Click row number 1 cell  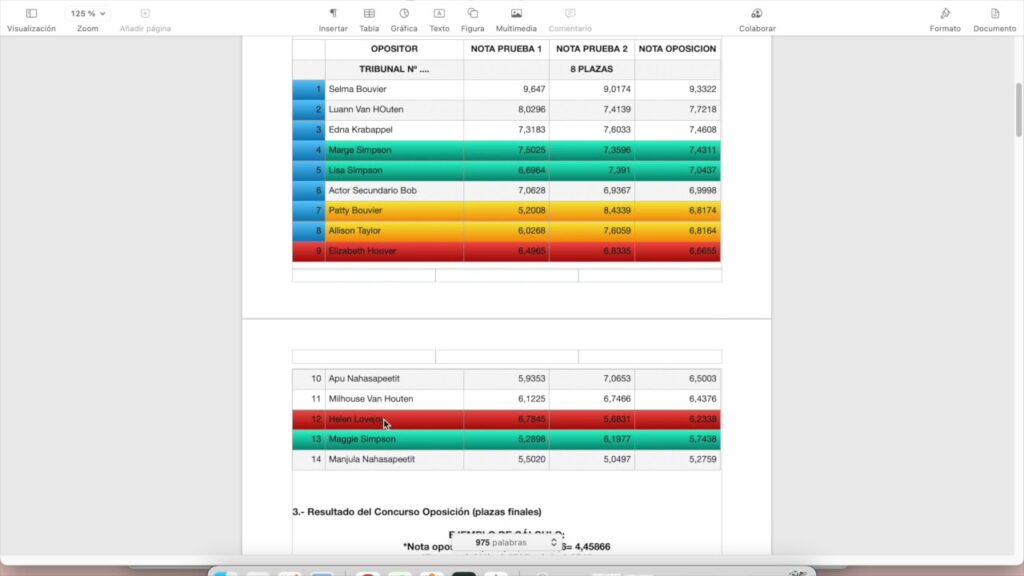[x=309, y=89]
